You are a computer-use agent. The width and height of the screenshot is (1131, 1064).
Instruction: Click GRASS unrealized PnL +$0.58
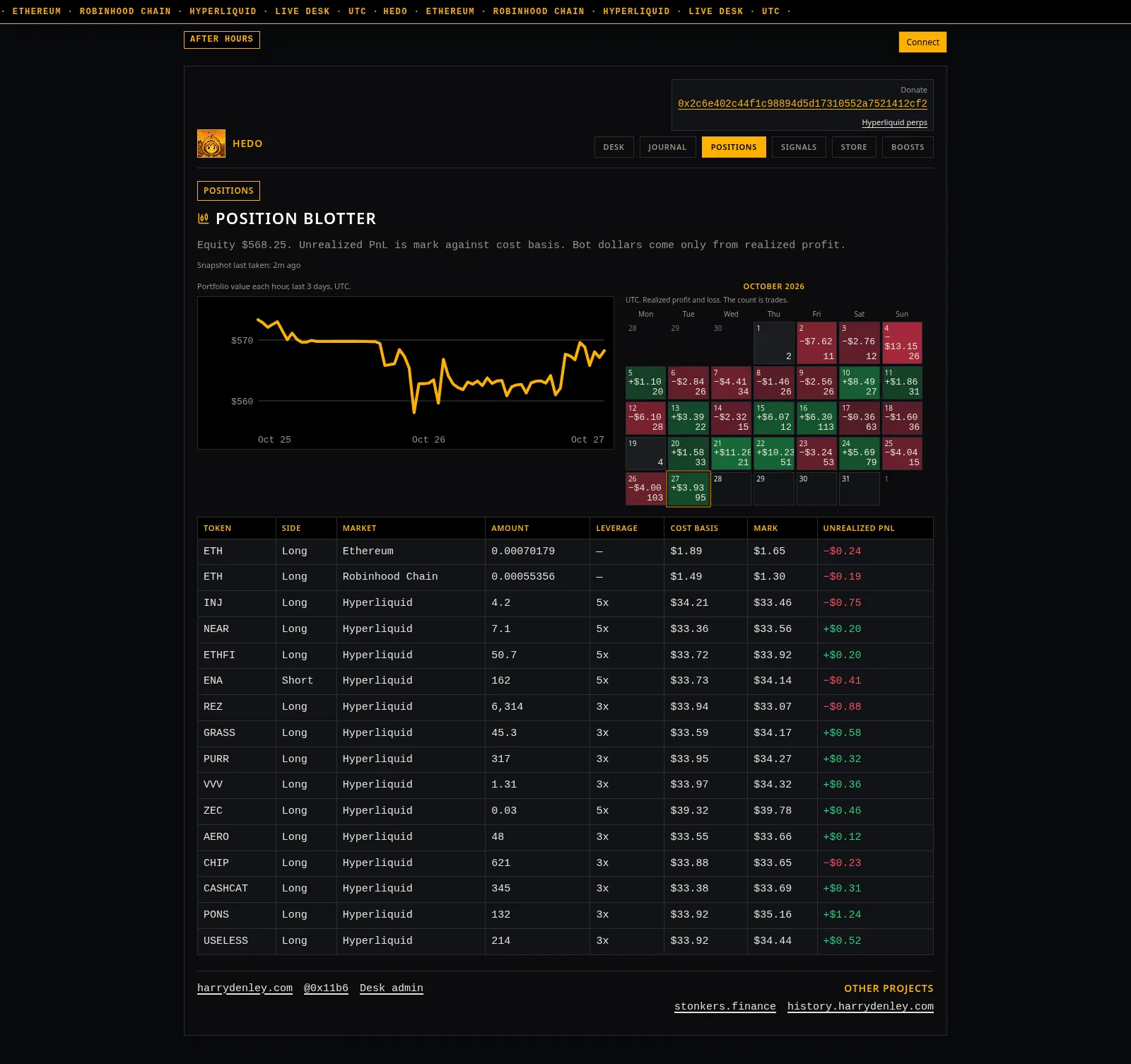pos(842,733)
